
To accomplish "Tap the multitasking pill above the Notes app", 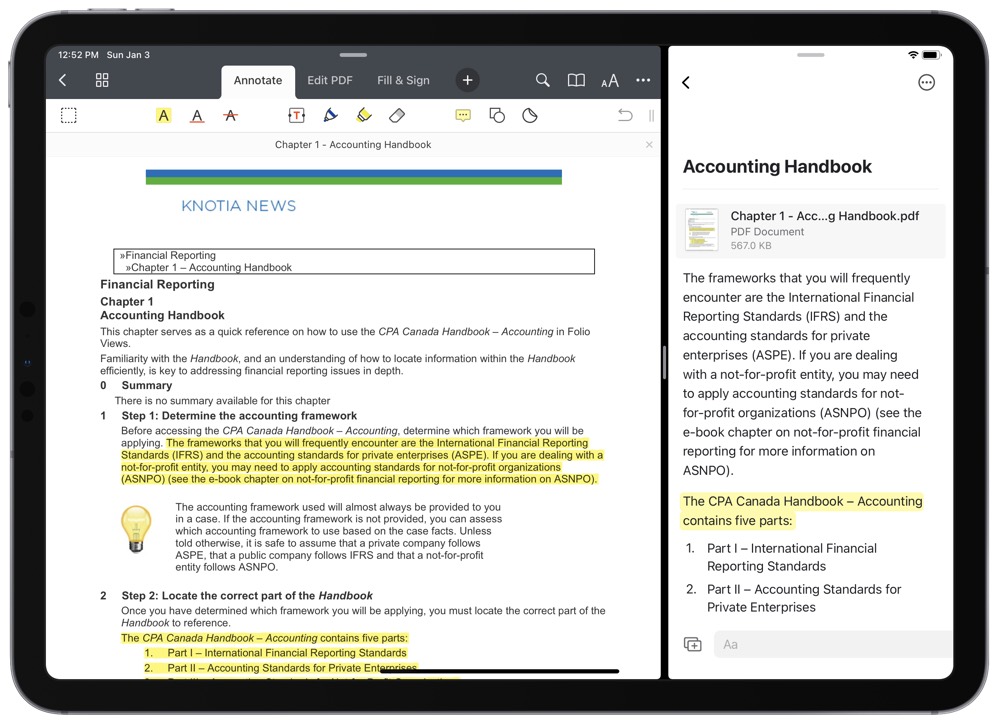I will (811, 55).
